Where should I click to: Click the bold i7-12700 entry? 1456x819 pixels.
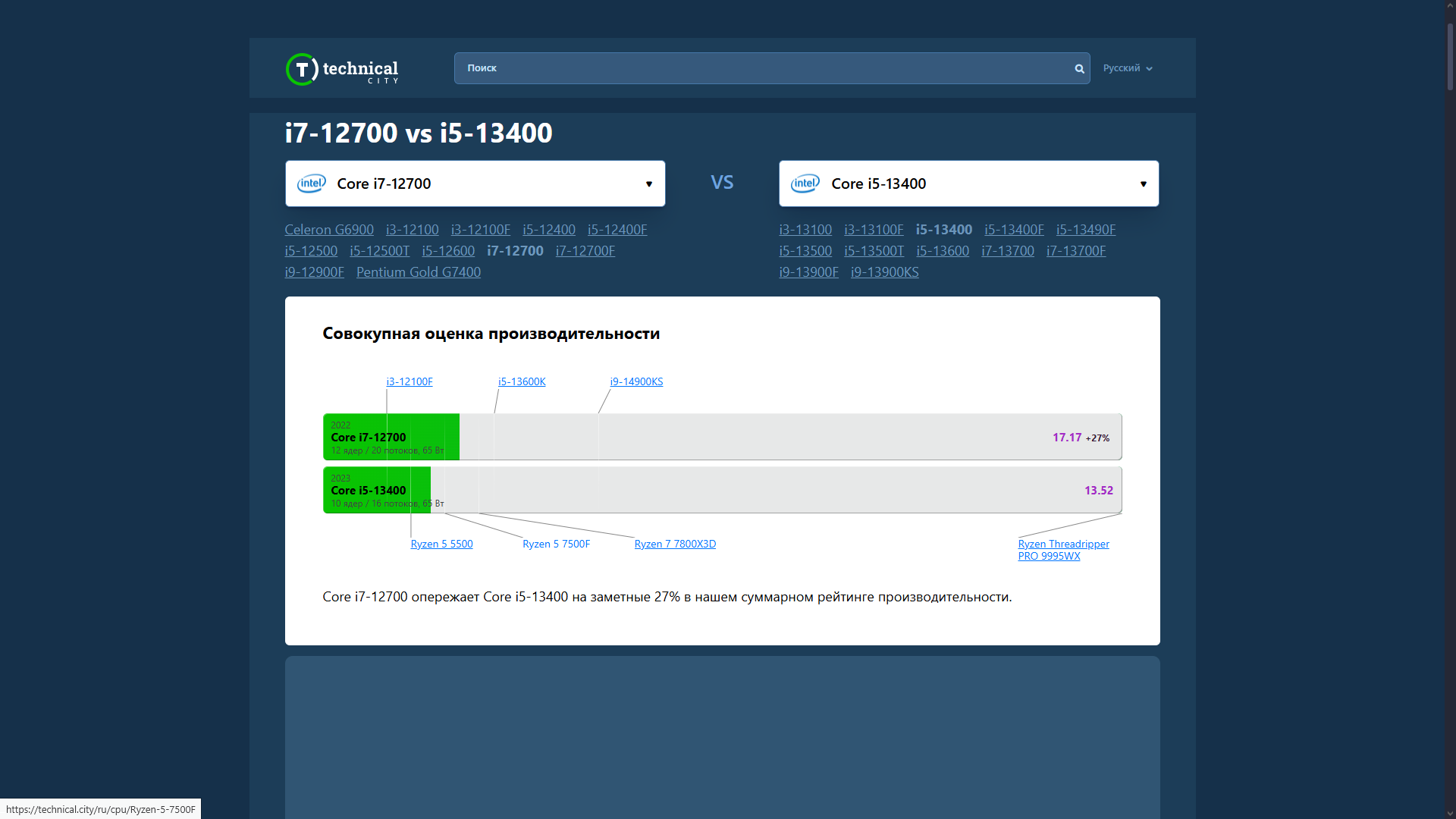pyautogui.click(x=515, y=251)
